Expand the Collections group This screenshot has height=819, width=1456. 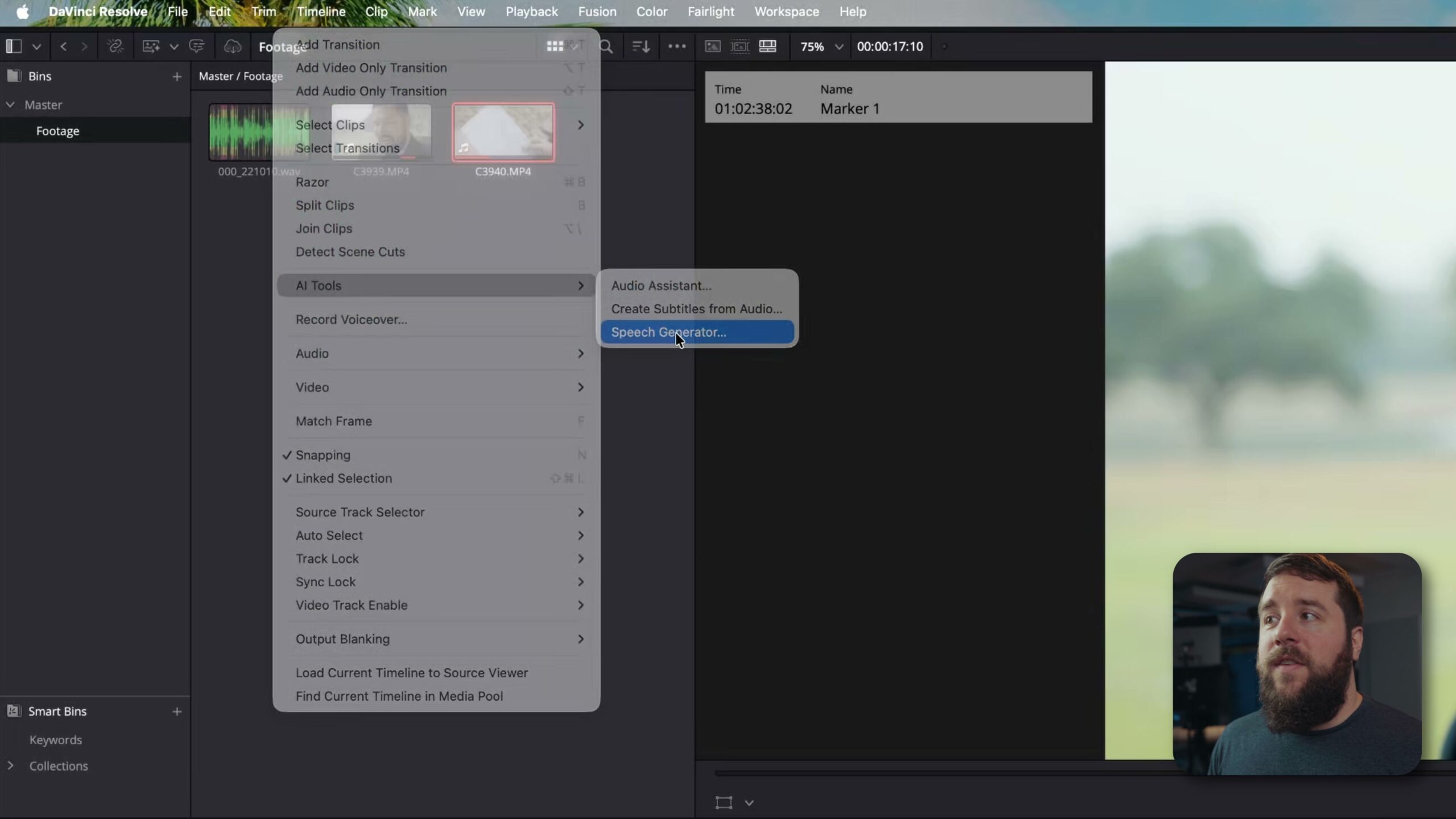[10, 766]
